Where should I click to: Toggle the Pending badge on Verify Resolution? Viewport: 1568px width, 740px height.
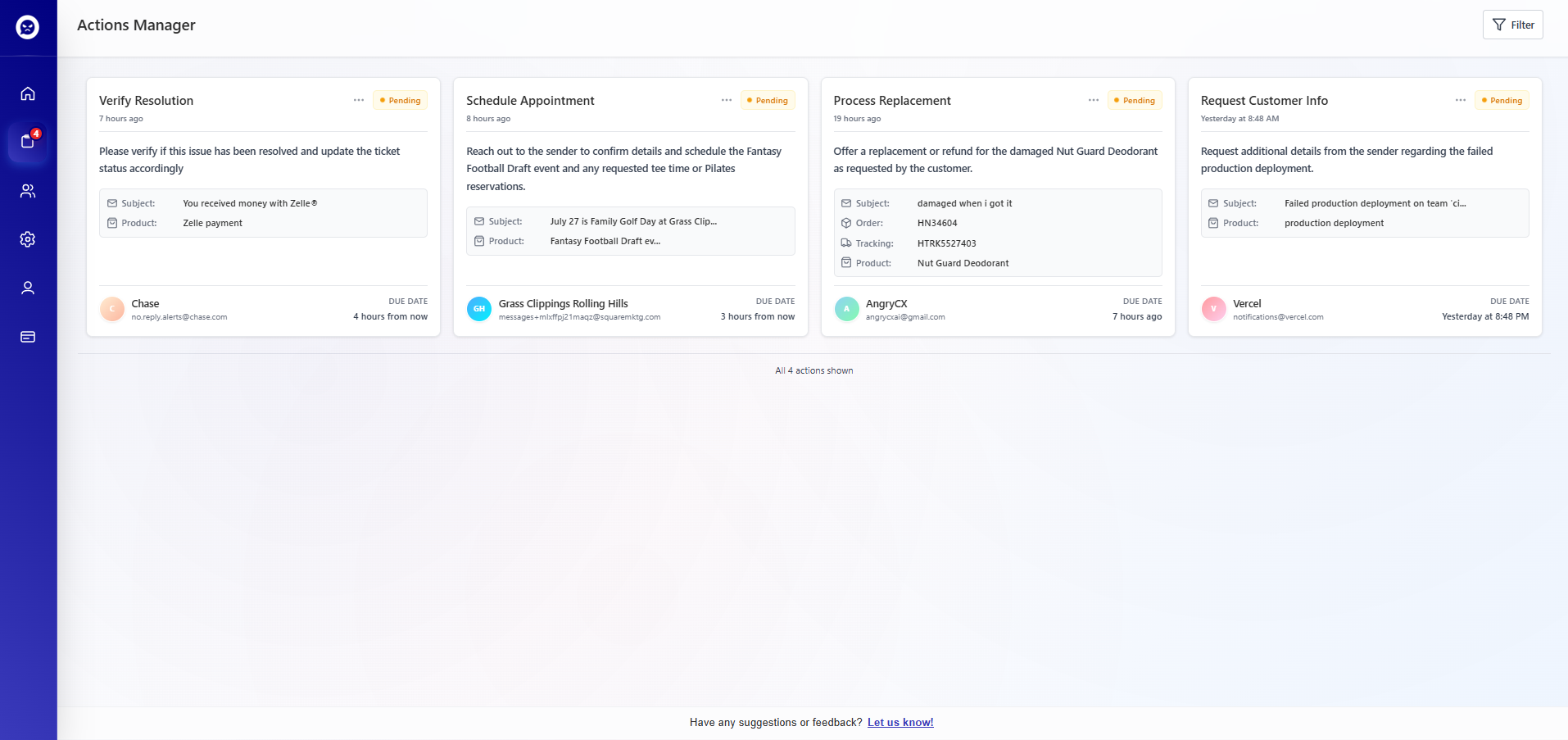(x=400, y=99)
